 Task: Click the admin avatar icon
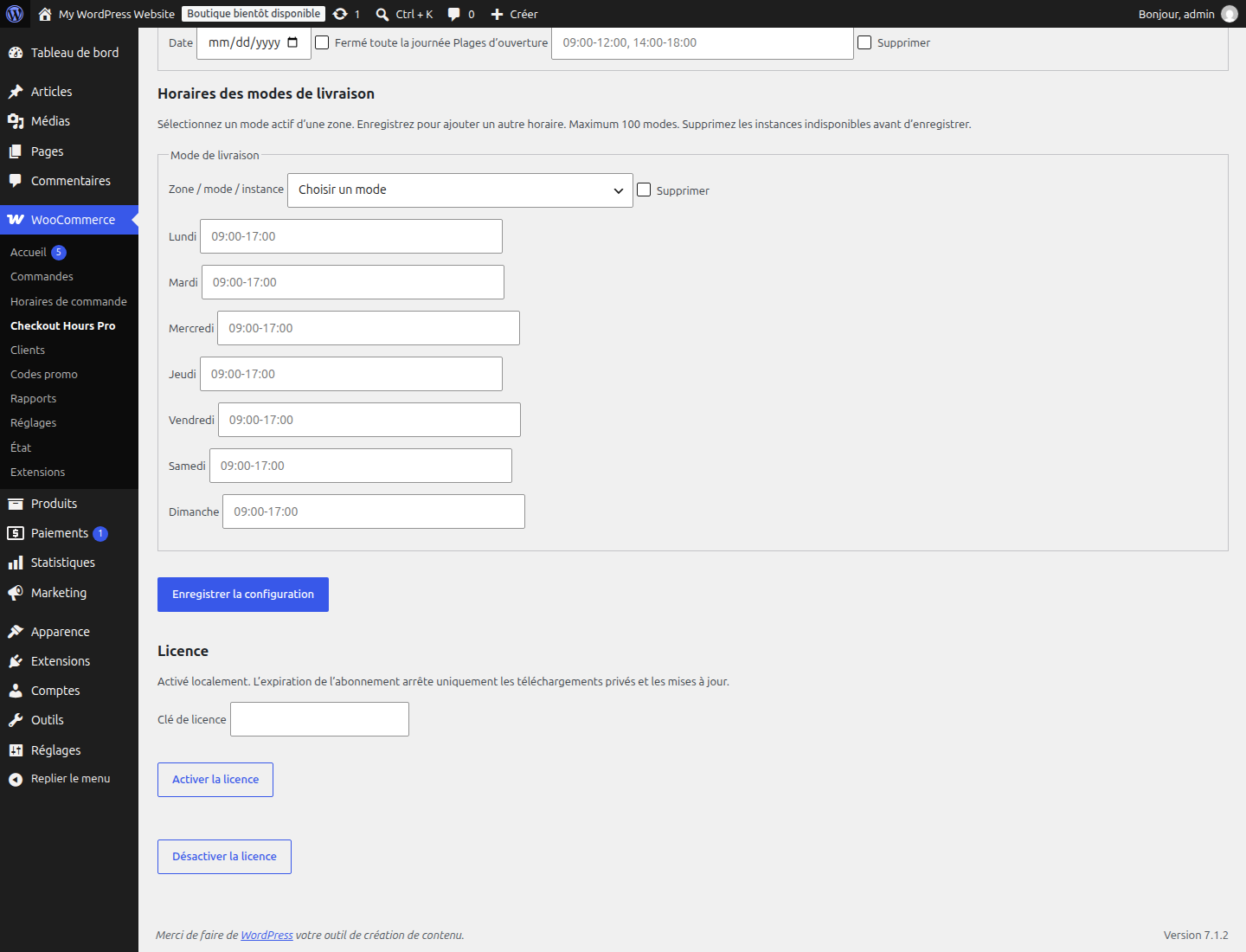tap(1230, 14)
